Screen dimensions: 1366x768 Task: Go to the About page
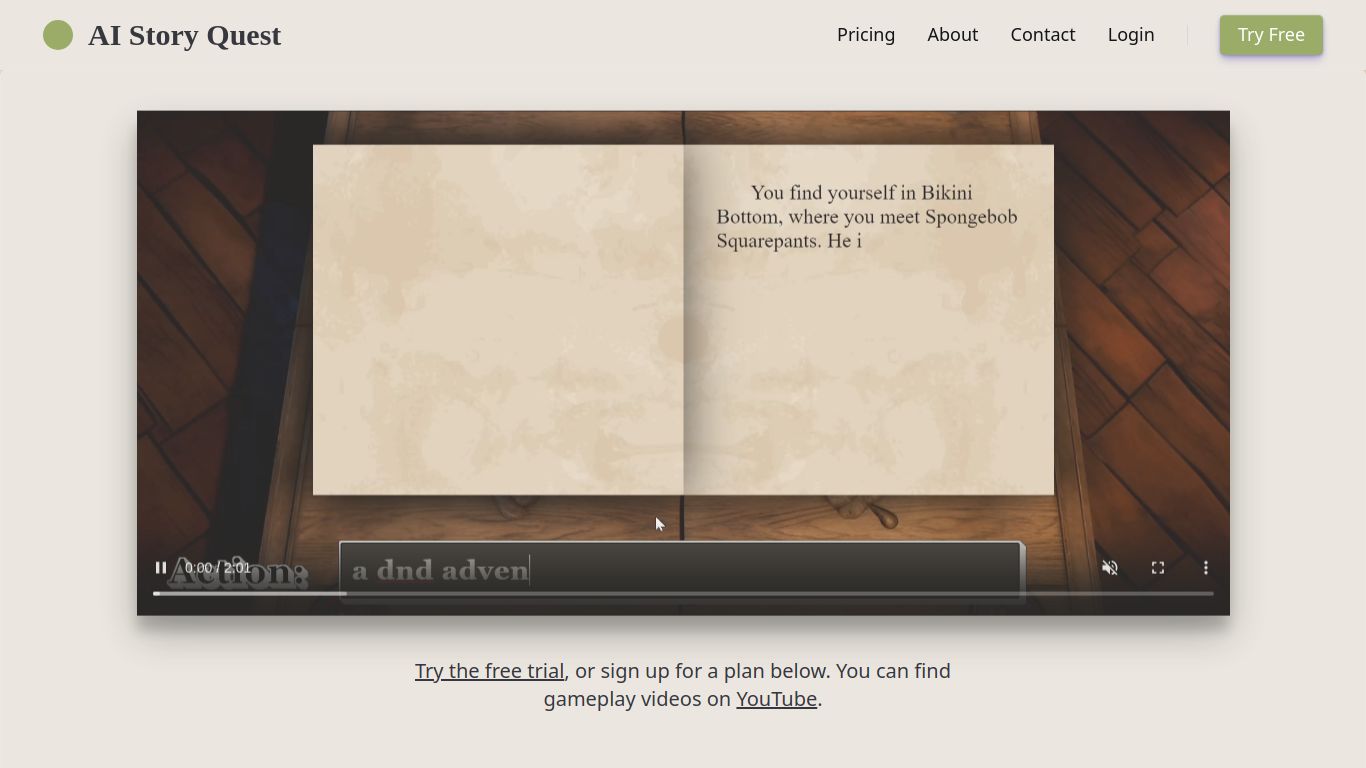click(952, 35)
